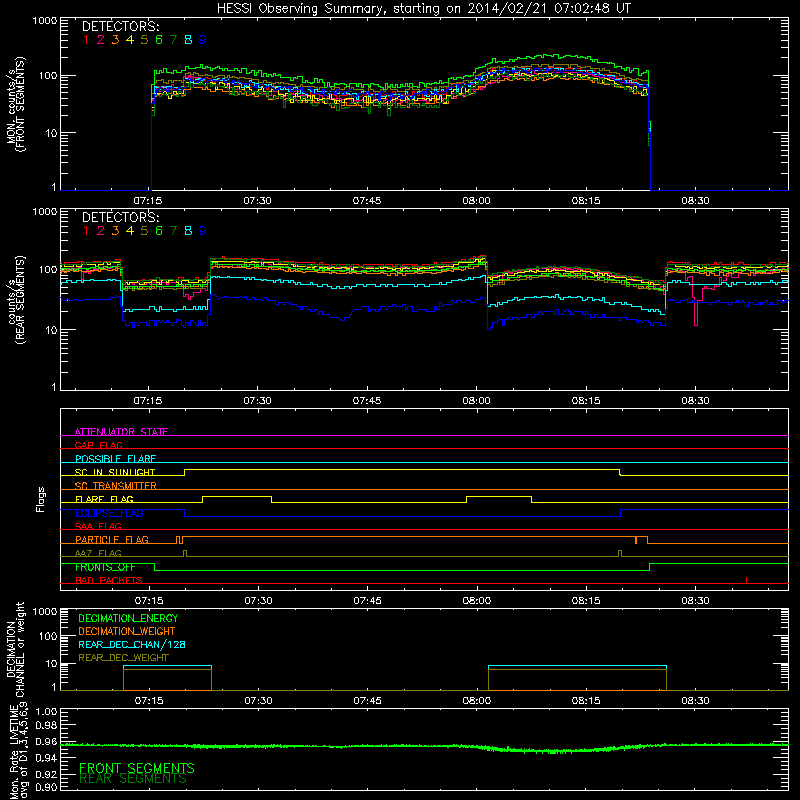The height and width of the screenshot is (800, 800).
Task: Click the REAR SEGMENTS livetime legend
Action: [133, 779]
